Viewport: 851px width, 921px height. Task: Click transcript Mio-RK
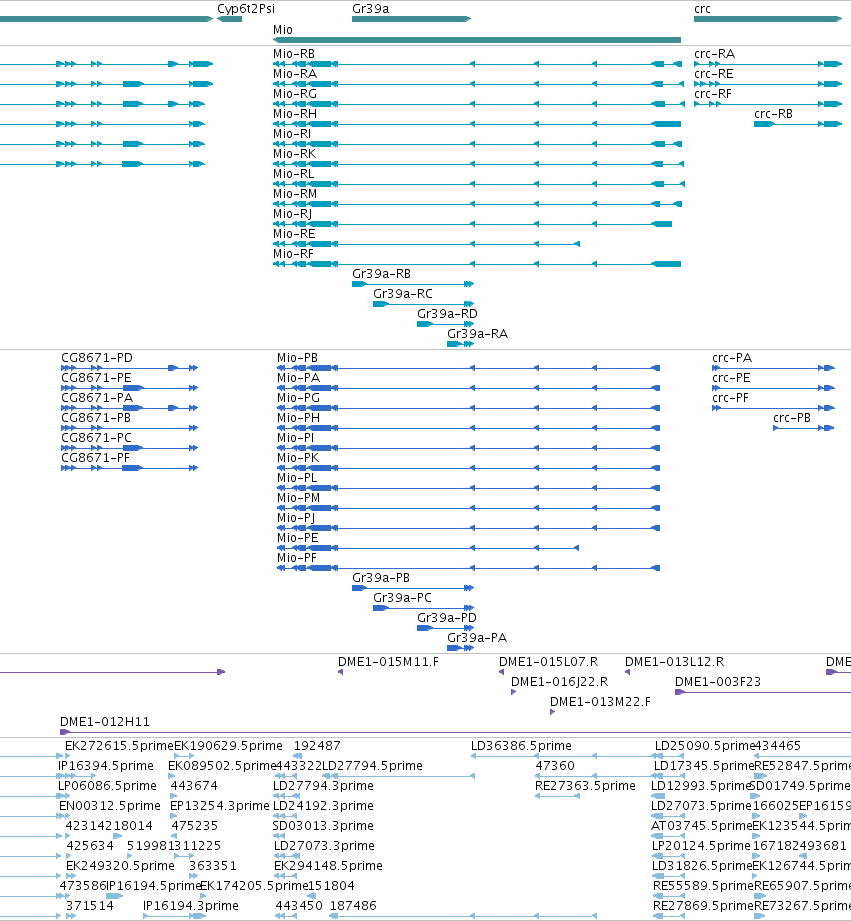(x=294, y=153)
